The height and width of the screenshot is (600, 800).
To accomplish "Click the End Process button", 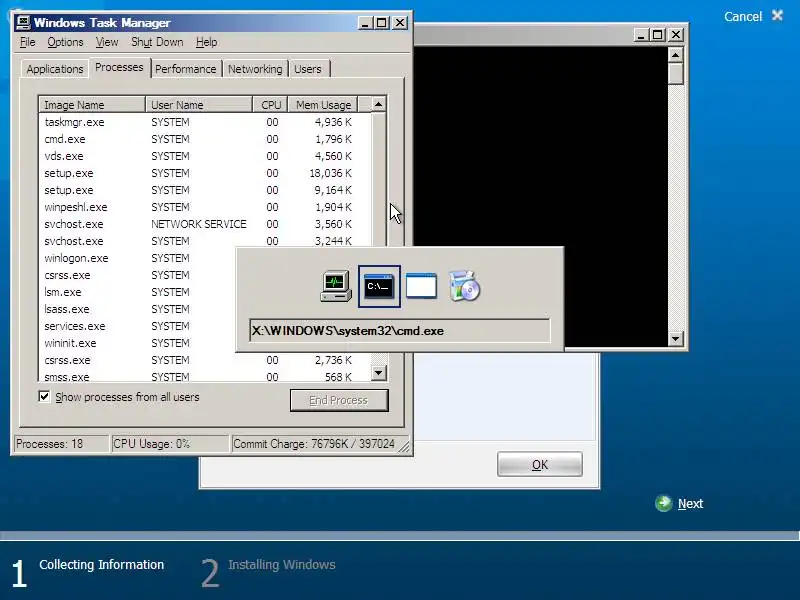I will tap(339, 401).
